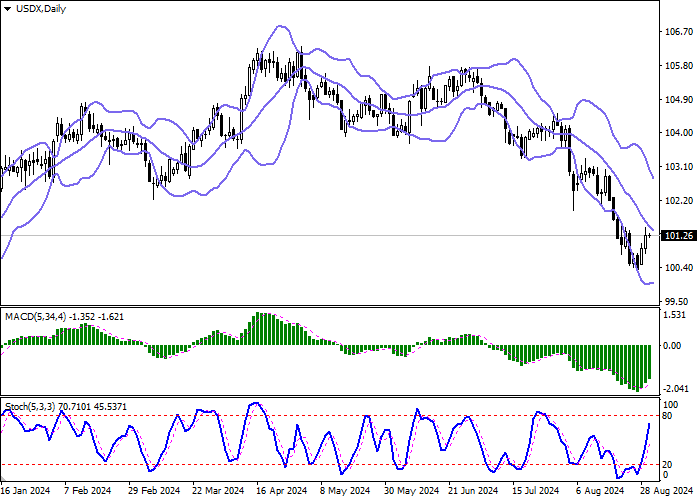Click the 29 Feb 2024 date label
This screenshot has width=700, height=500.
(154, 491)
